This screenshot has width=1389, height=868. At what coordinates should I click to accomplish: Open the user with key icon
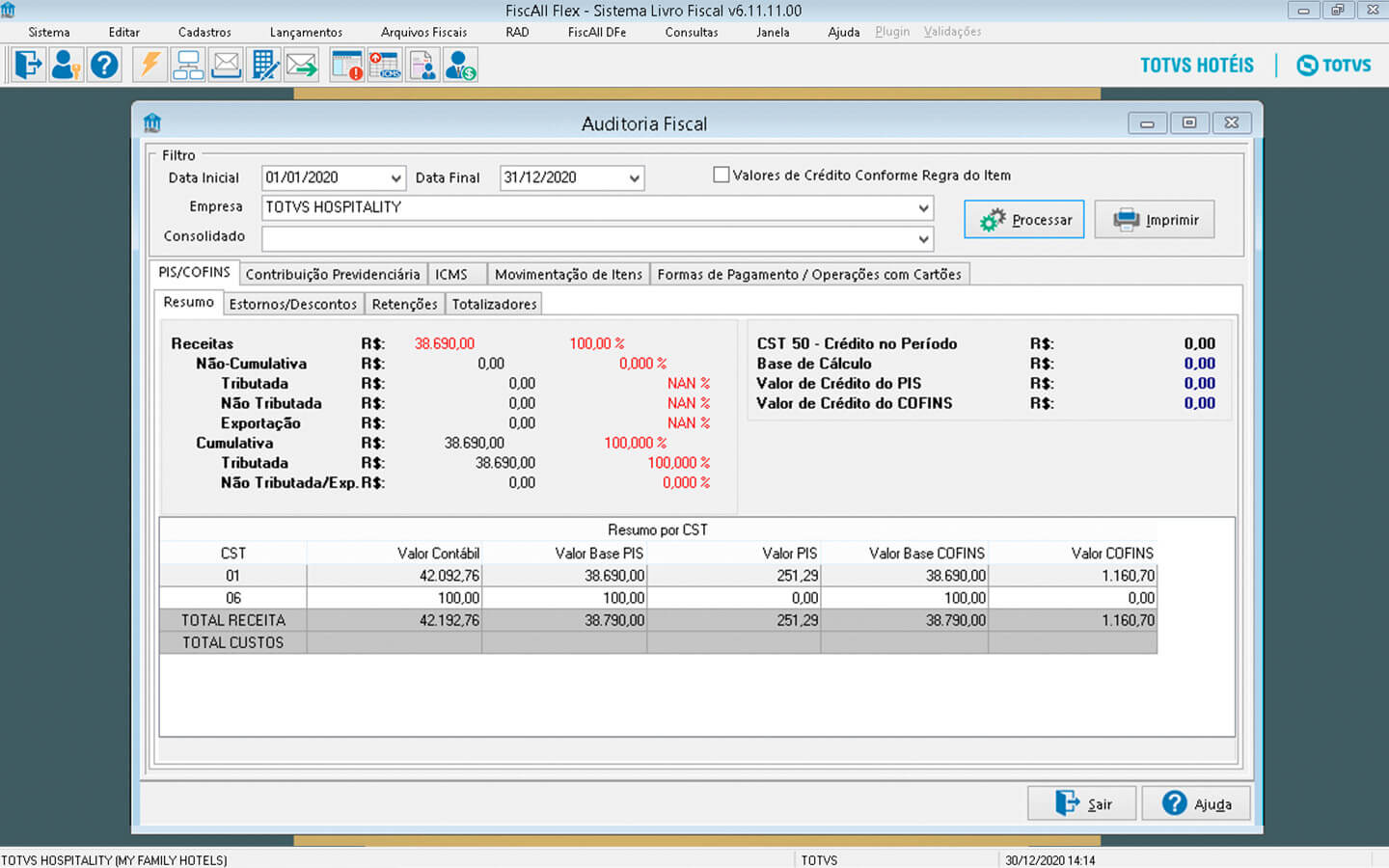[66, 66]
